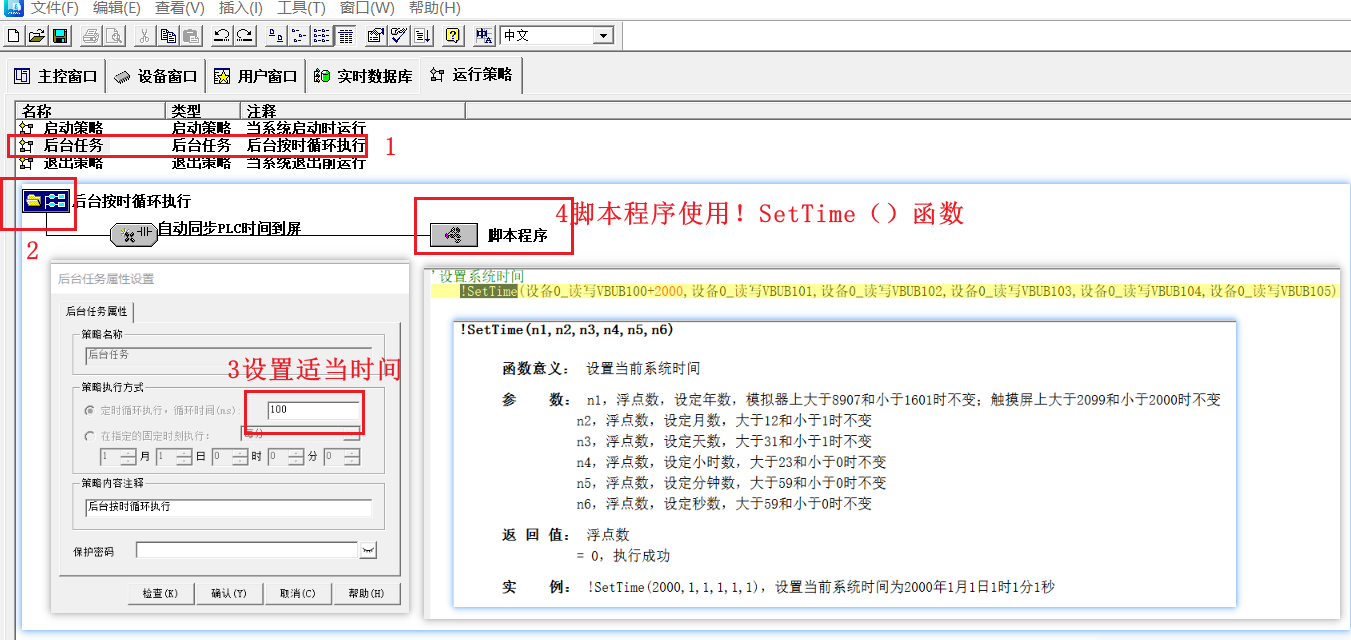1351x640 pixels.
Task: Click the 确认(Y) button
Action: click(x=229, y=593)
